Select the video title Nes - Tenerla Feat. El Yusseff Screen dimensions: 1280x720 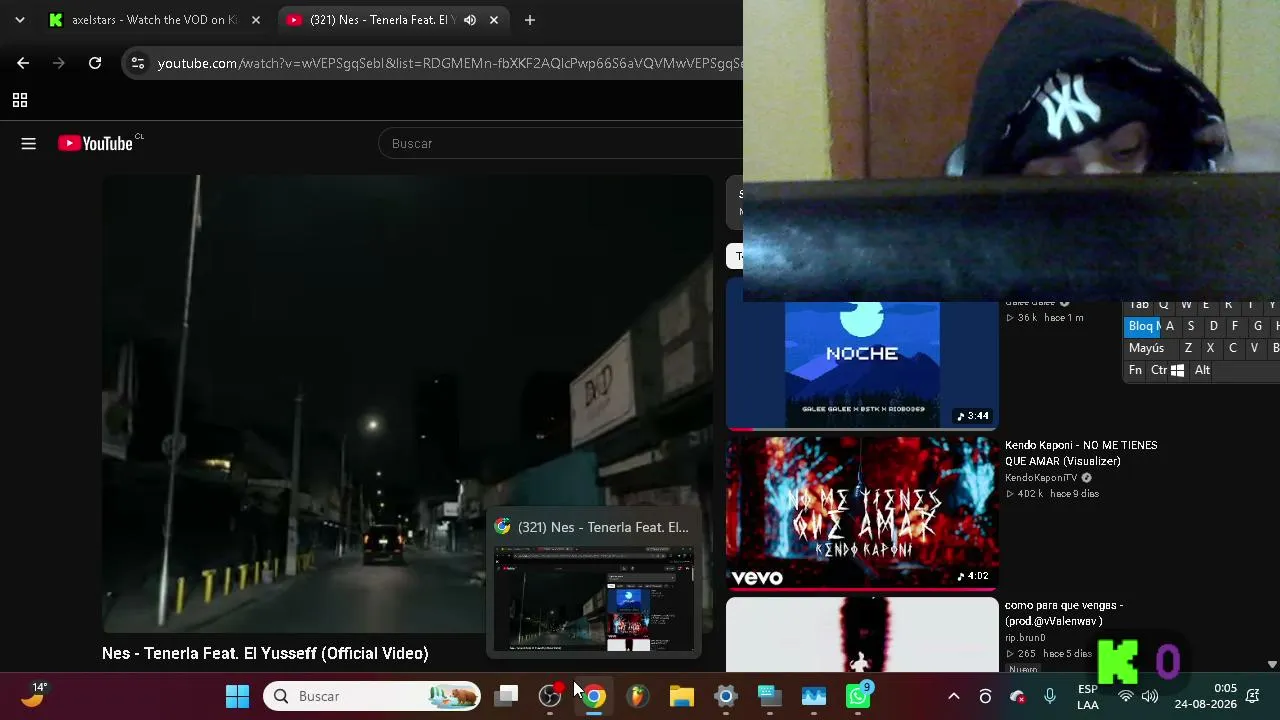[265, 653]
